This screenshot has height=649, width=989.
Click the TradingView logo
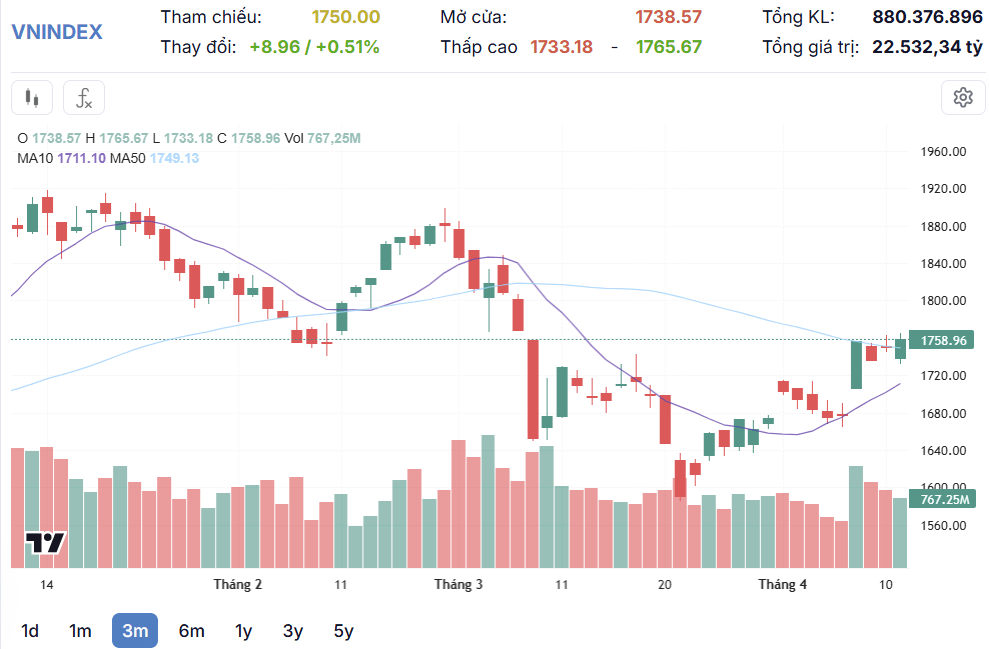45,543
